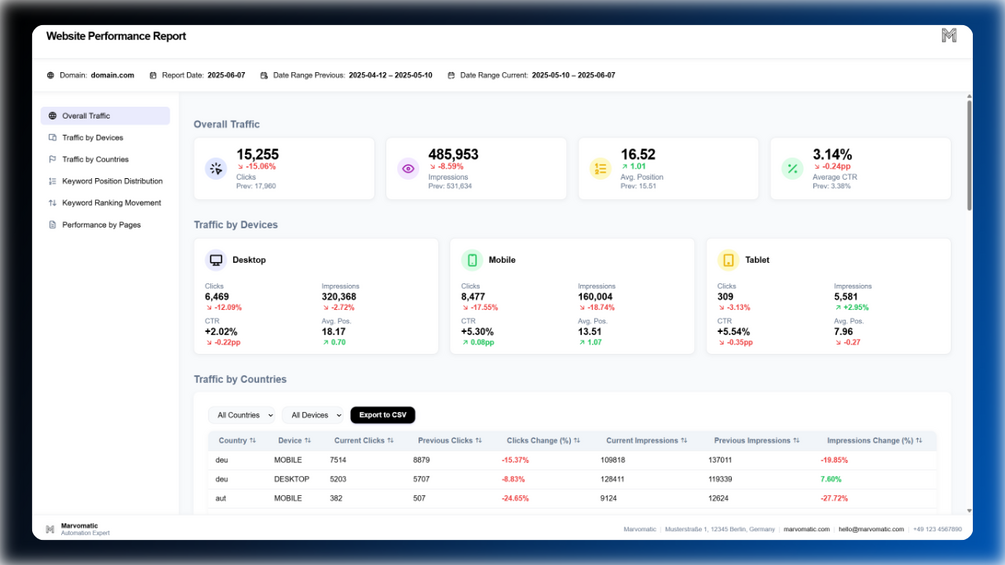Screen dimensions: 1005x565
Task: Click the clicks cursor icon in Overall Traffic
Action: pos(216,168)
